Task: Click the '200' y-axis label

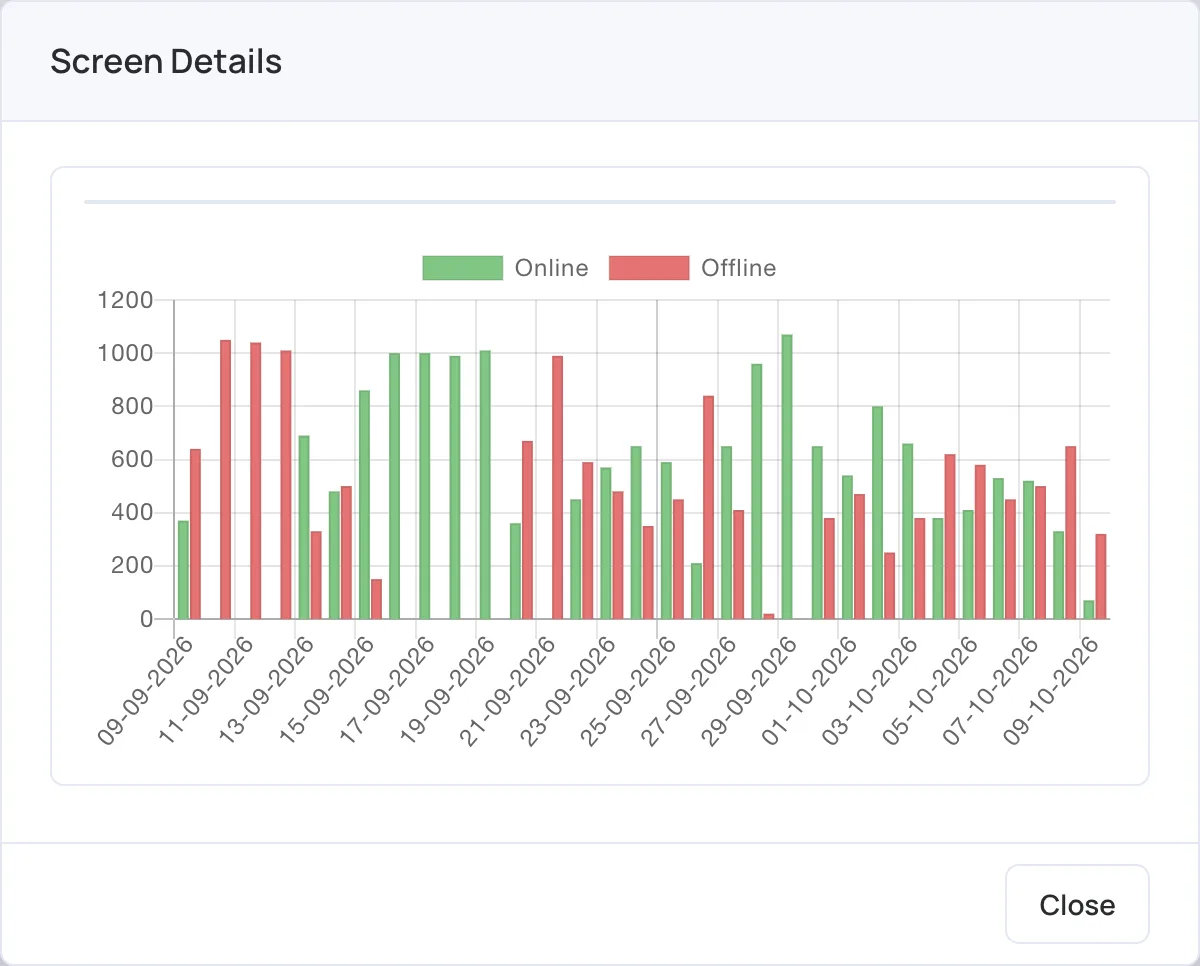Action: pos(132,566)
